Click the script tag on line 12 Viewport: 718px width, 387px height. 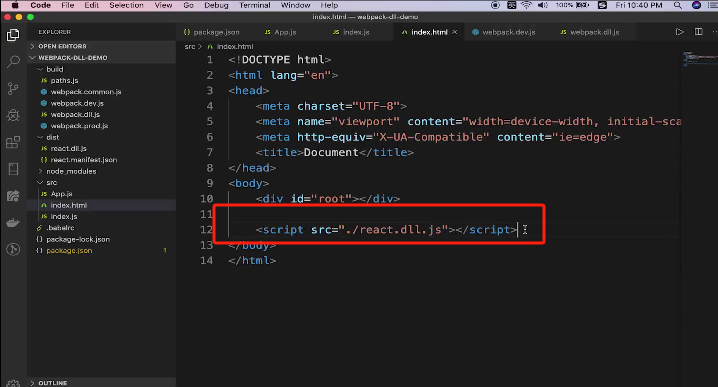click(x=386, y=229)
